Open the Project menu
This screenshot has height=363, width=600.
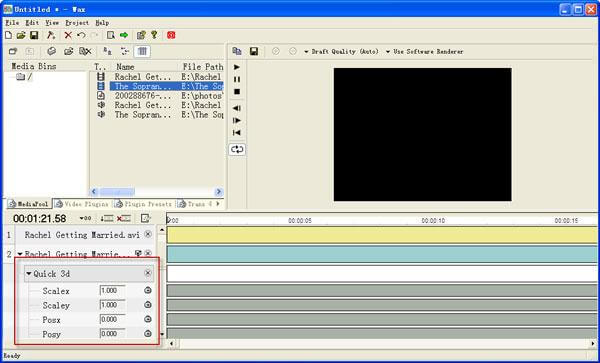pos(77,23)
